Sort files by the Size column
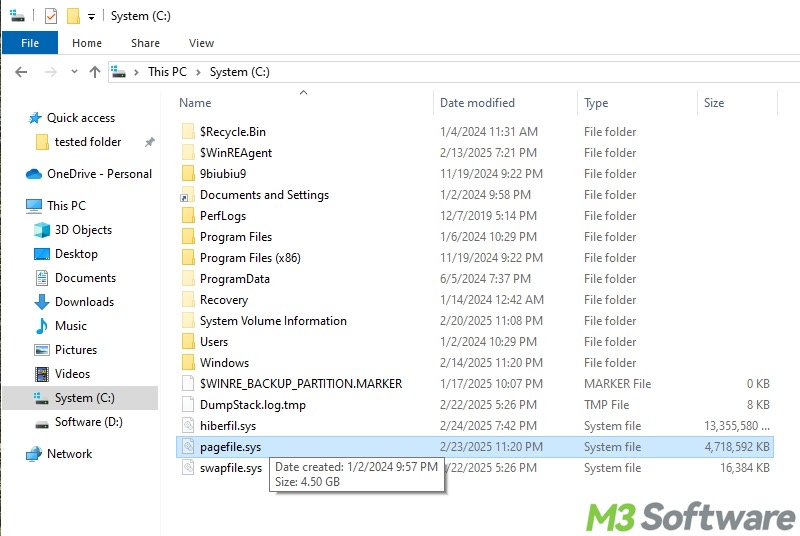 point(714,103)
